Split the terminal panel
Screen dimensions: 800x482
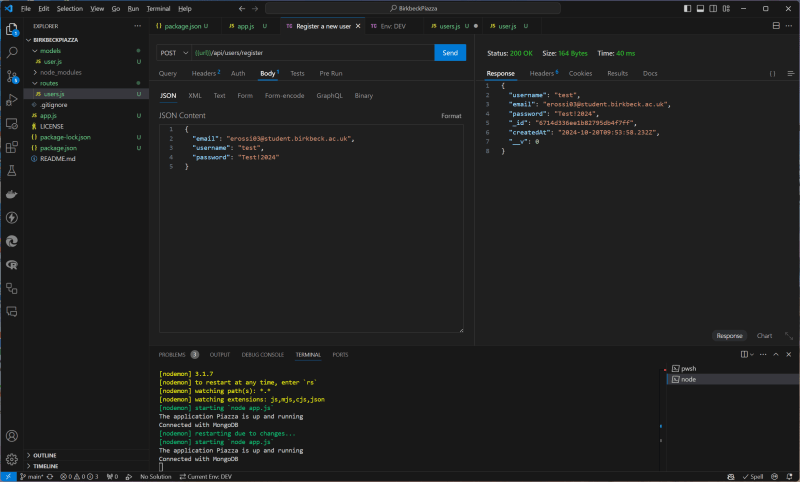(x=744, y=354)
